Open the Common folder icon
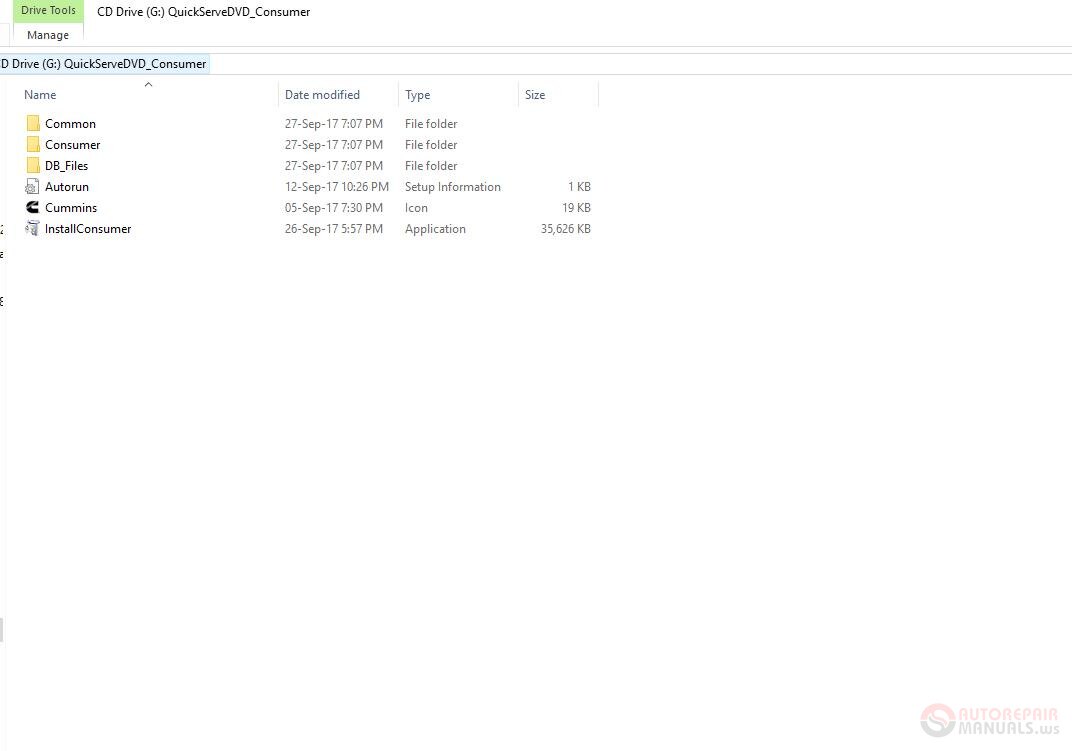The image size is (1072, 751). pos(33,124)
